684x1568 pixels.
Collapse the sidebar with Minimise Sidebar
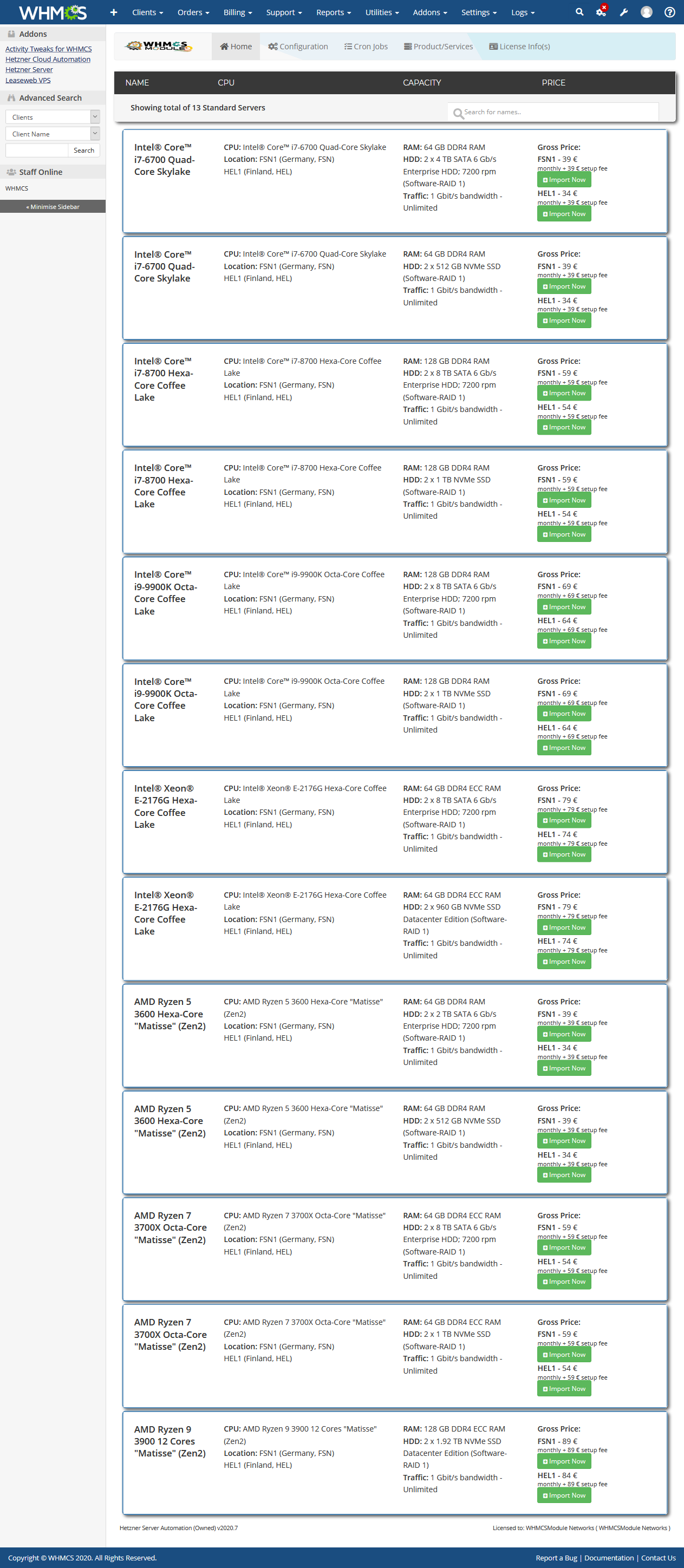coord(53,206)
